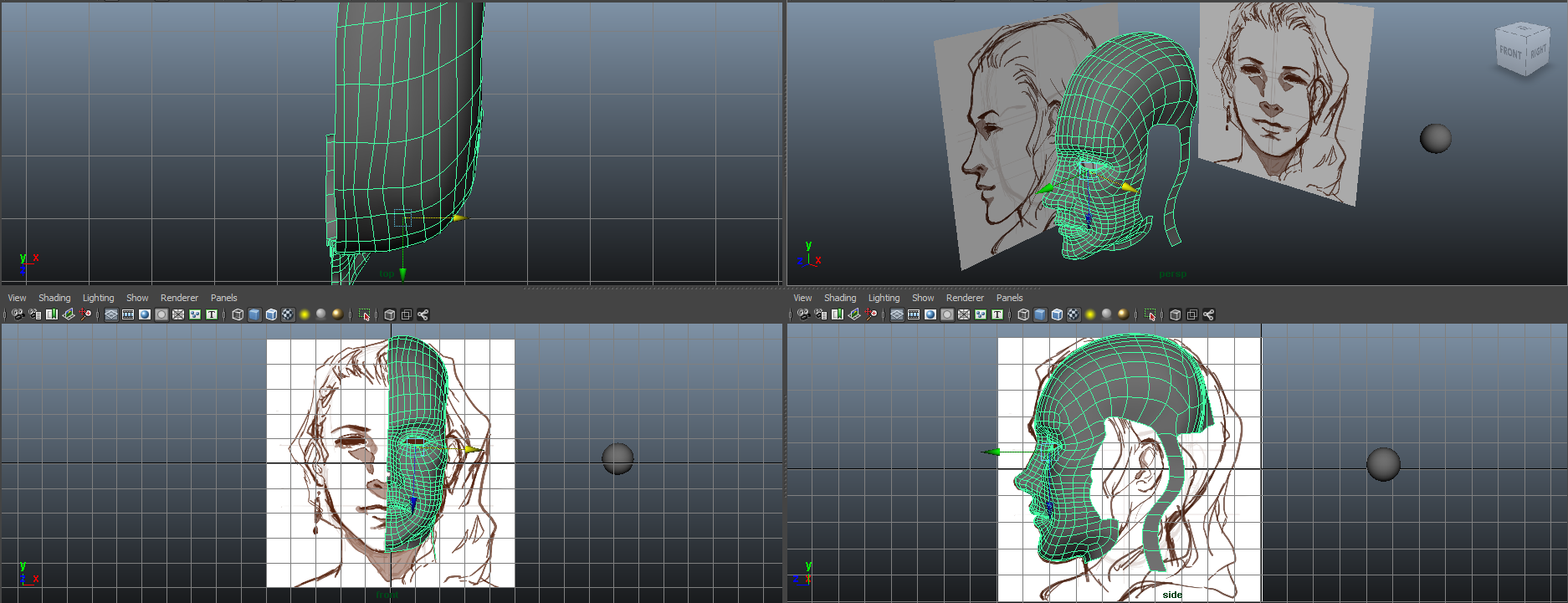Open Lighting menu in the side view panel
The width and height of the screenshot is (1568, 603).
point(884,298)
